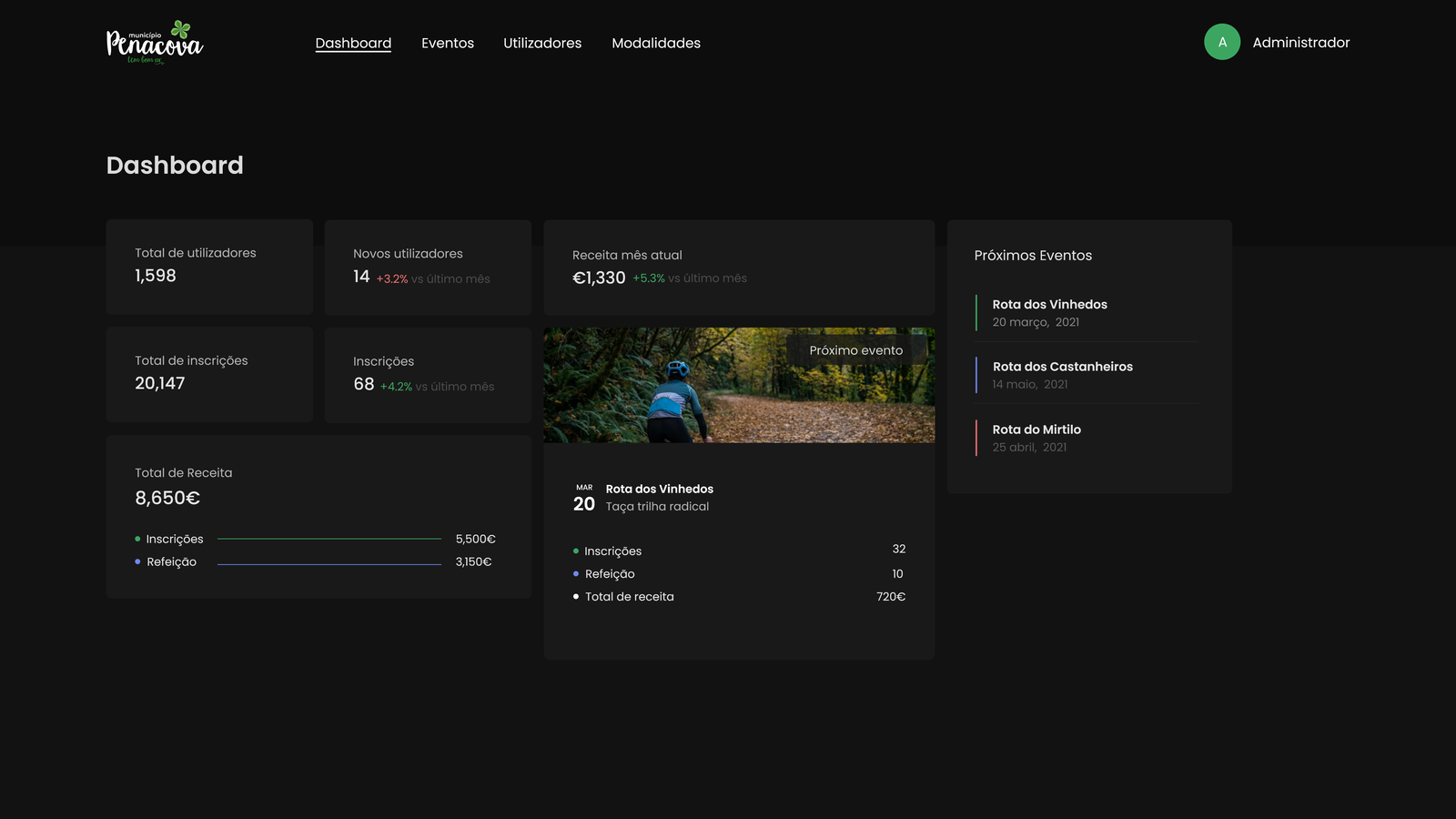This screenshot has width=1456, height=819.
Task: Click the MAR 20 date marker
Action: (x=584, y=499)
